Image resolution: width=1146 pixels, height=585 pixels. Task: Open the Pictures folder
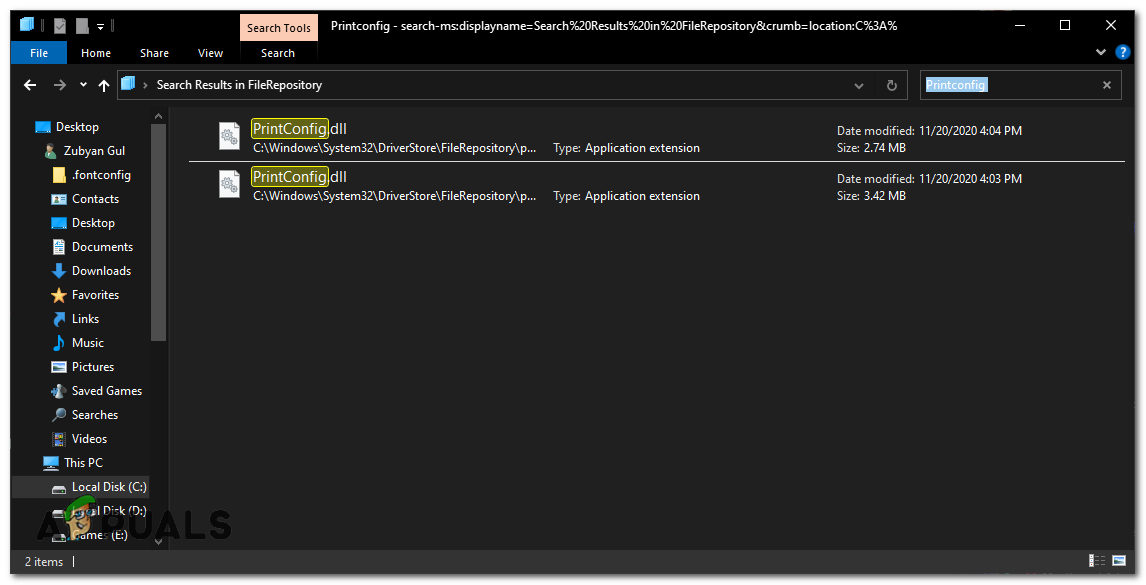(93, 367)
